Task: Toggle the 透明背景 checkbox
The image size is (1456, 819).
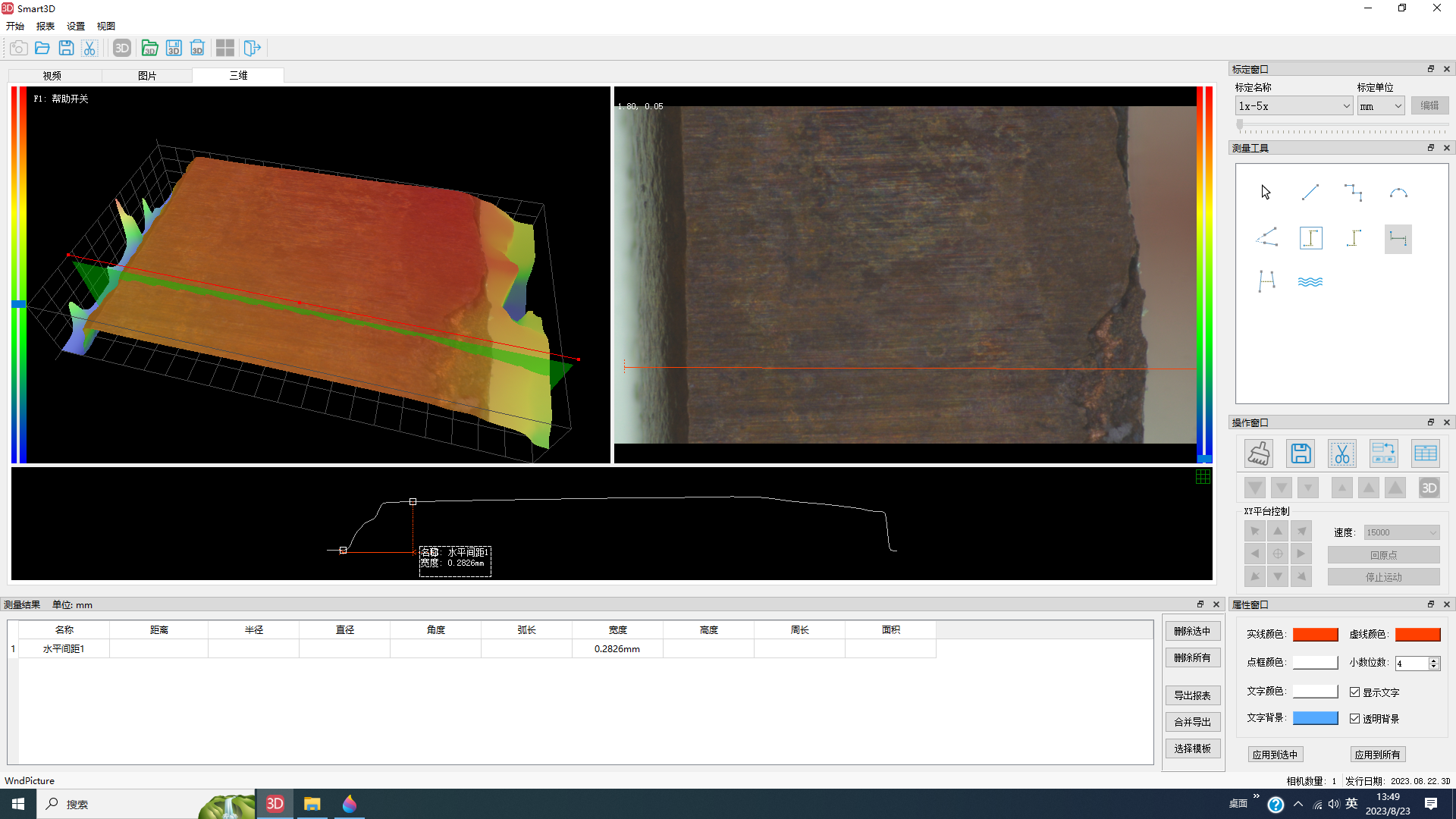Action: click(x=1354, y=719)
